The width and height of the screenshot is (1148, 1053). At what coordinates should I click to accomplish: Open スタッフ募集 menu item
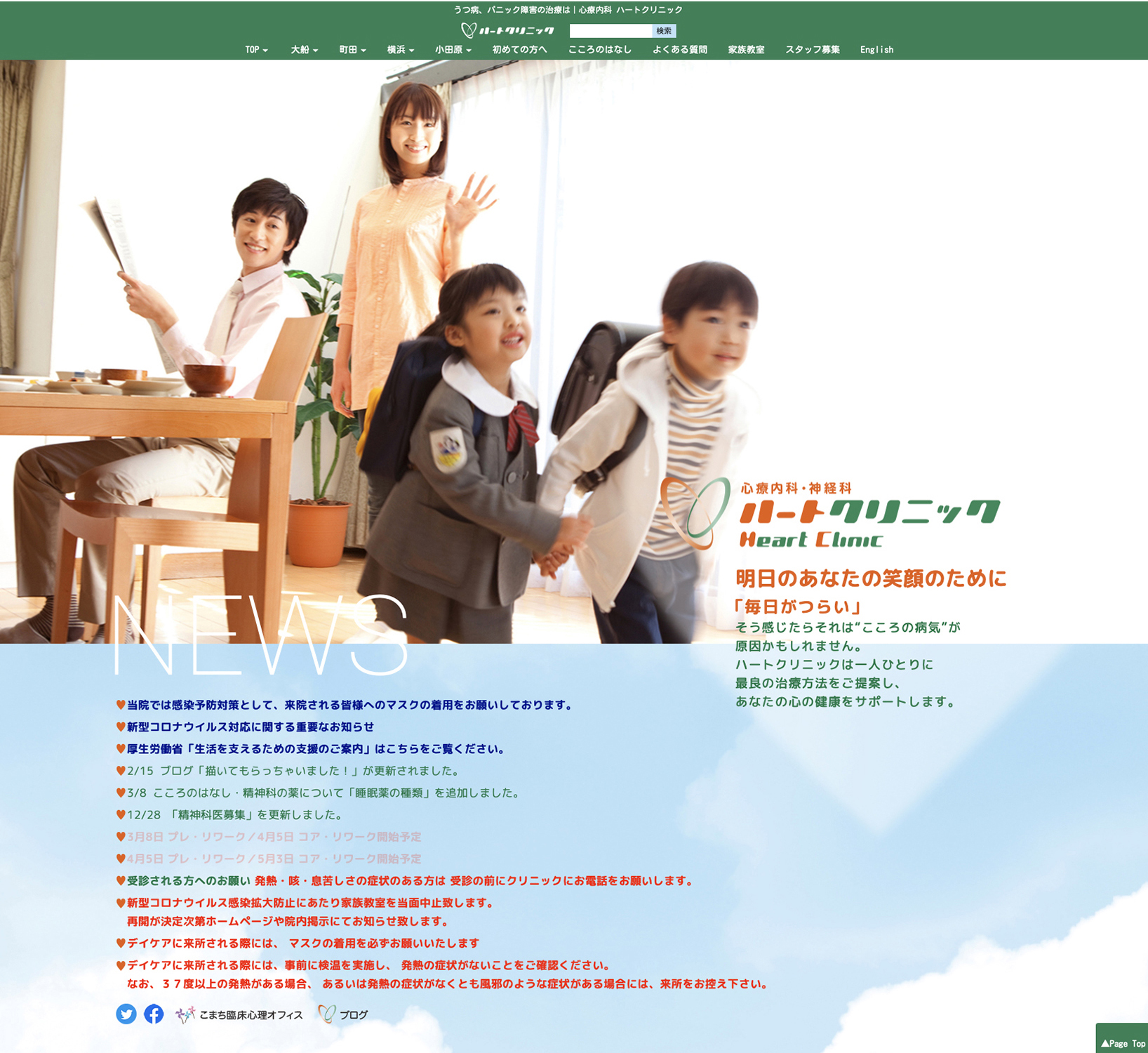point(813,50)
